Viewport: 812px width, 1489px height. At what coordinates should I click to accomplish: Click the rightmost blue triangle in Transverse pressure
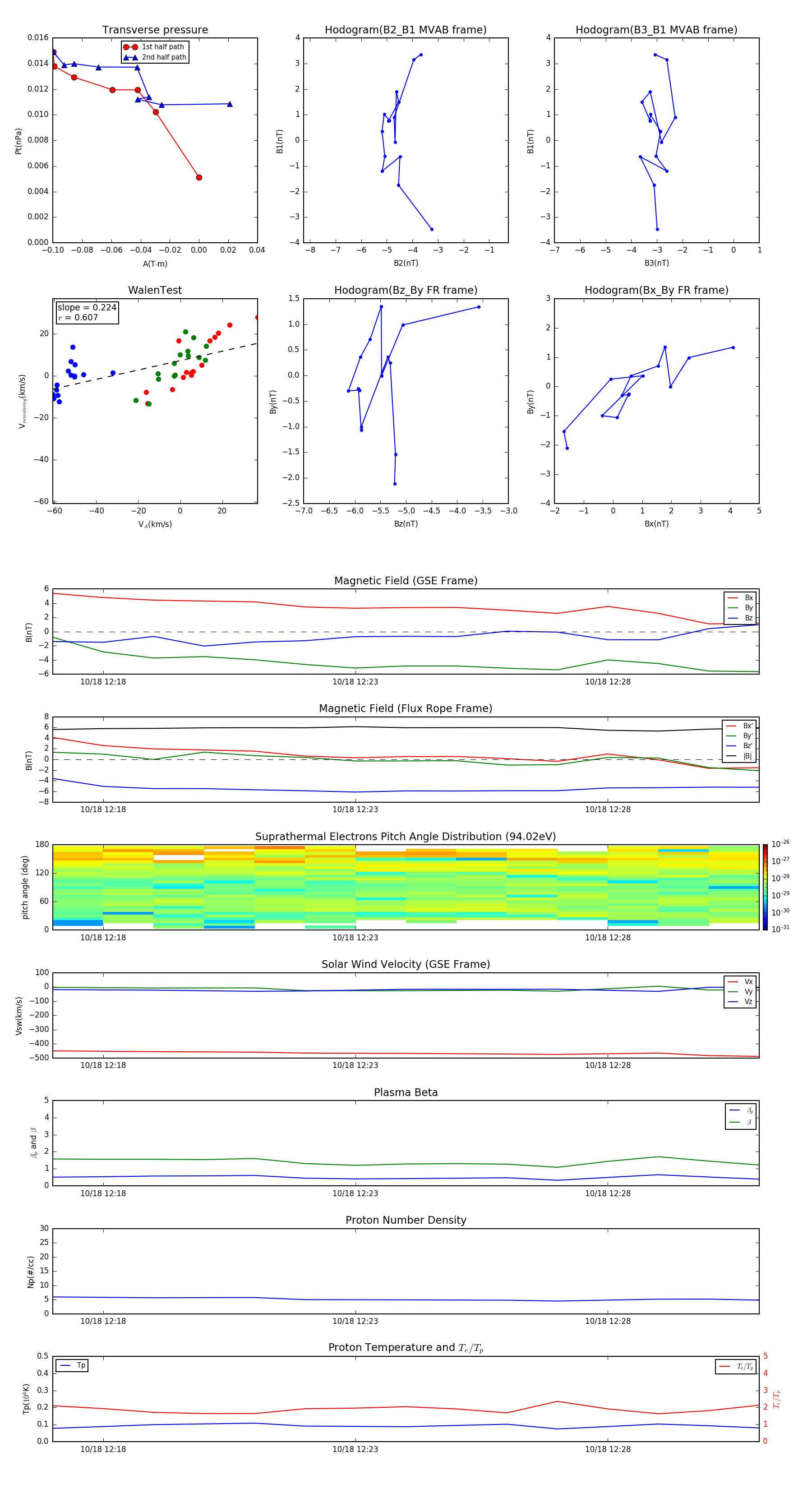coord(230,104)
